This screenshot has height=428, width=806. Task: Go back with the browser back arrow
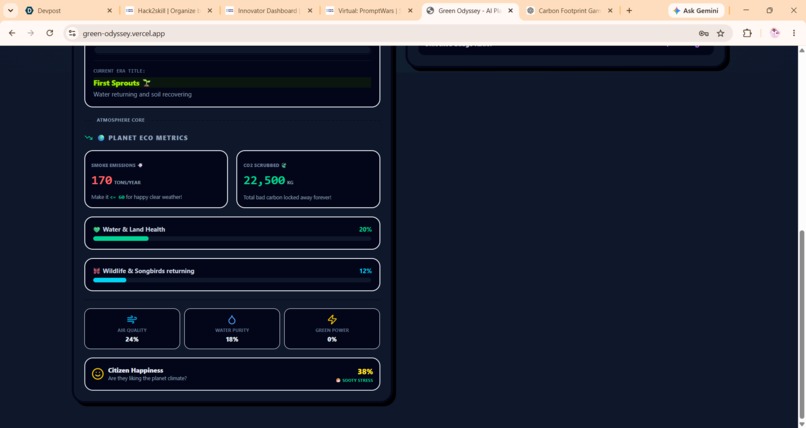click(12, 33)
